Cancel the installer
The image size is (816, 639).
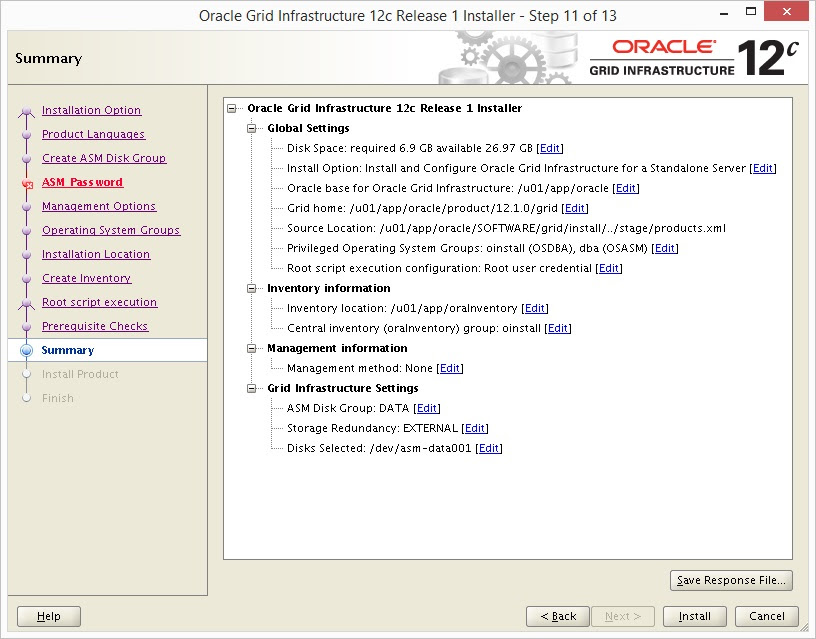pos(767,616)
